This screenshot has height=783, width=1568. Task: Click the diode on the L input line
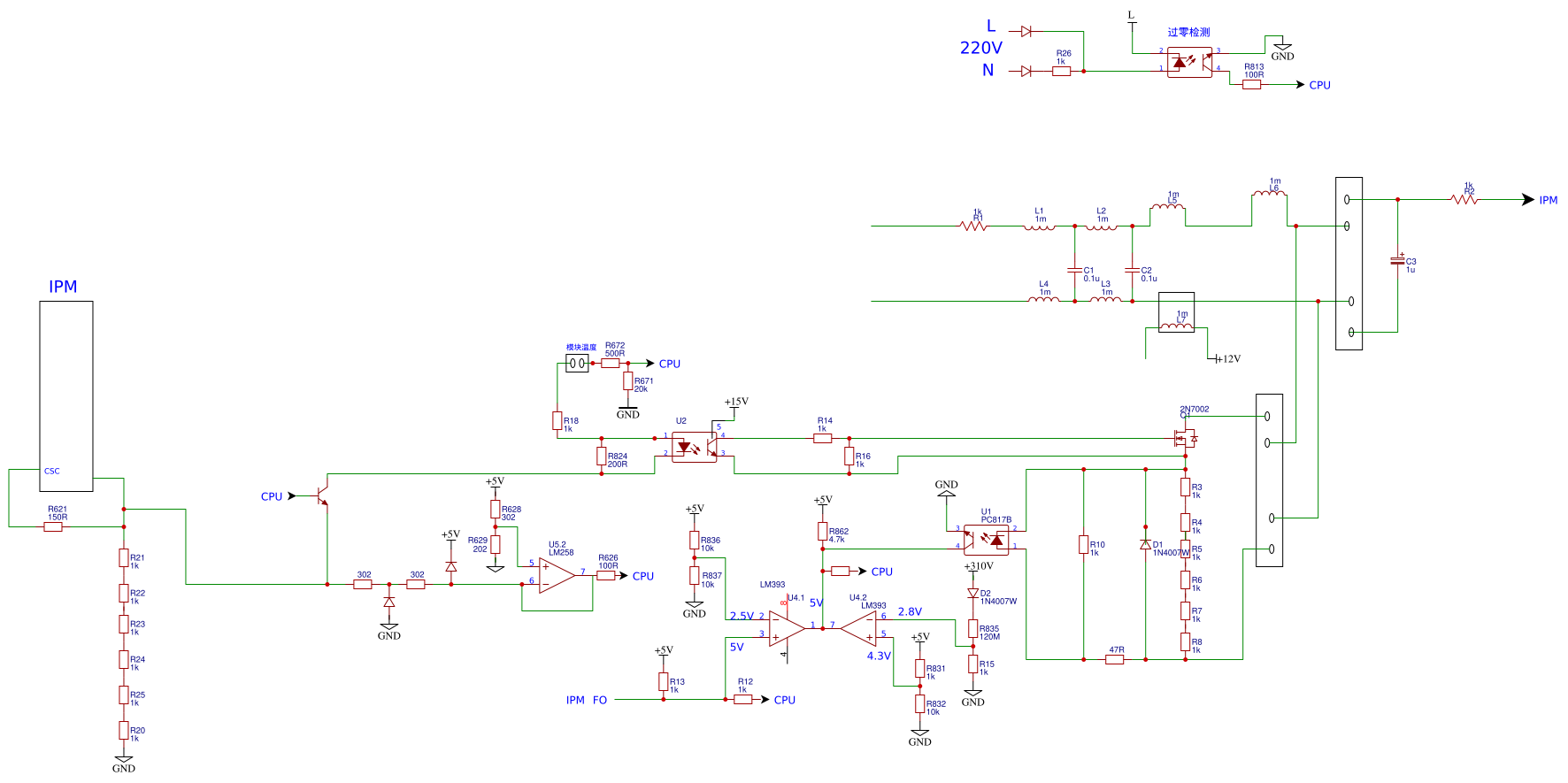pyautogui.click(x=1026, y=31)
